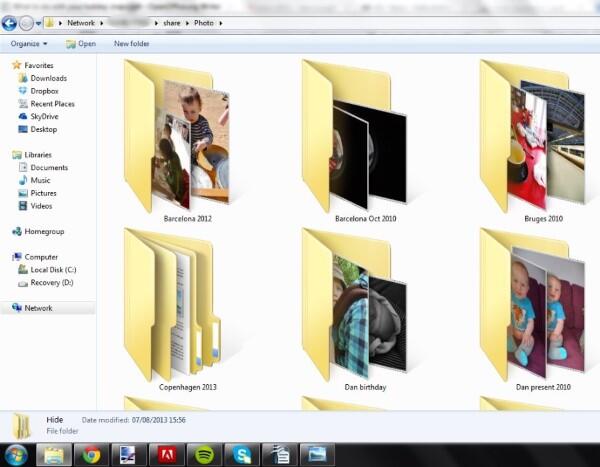600x467 pixels.
Task: Expand the arrow after share in address bar
Action: (x=187, y=23)
